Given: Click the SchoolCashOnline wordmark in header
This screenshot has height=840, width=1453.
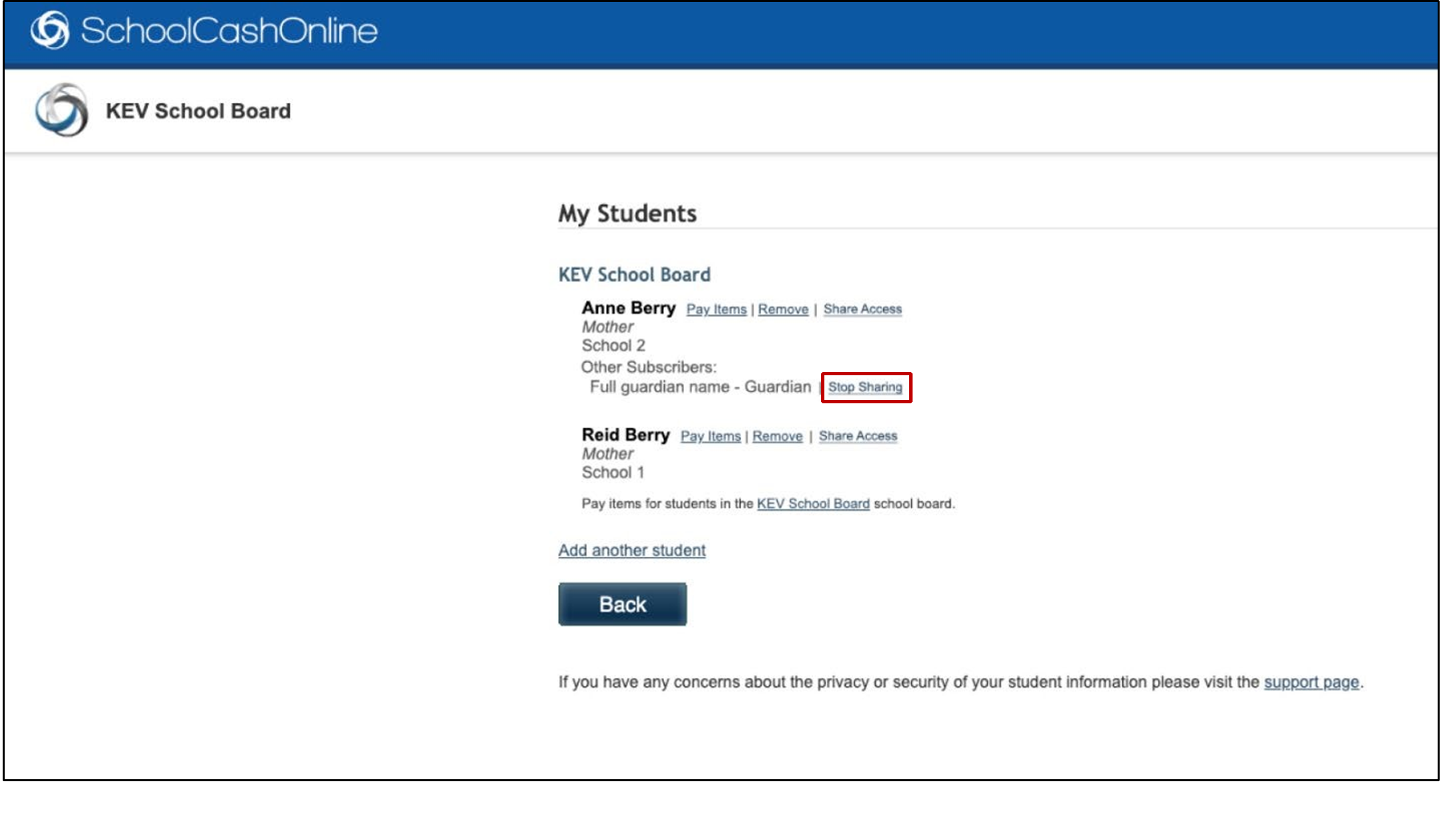Looking at the screenshot, I should pyautogui.click(x=228, y=31).
